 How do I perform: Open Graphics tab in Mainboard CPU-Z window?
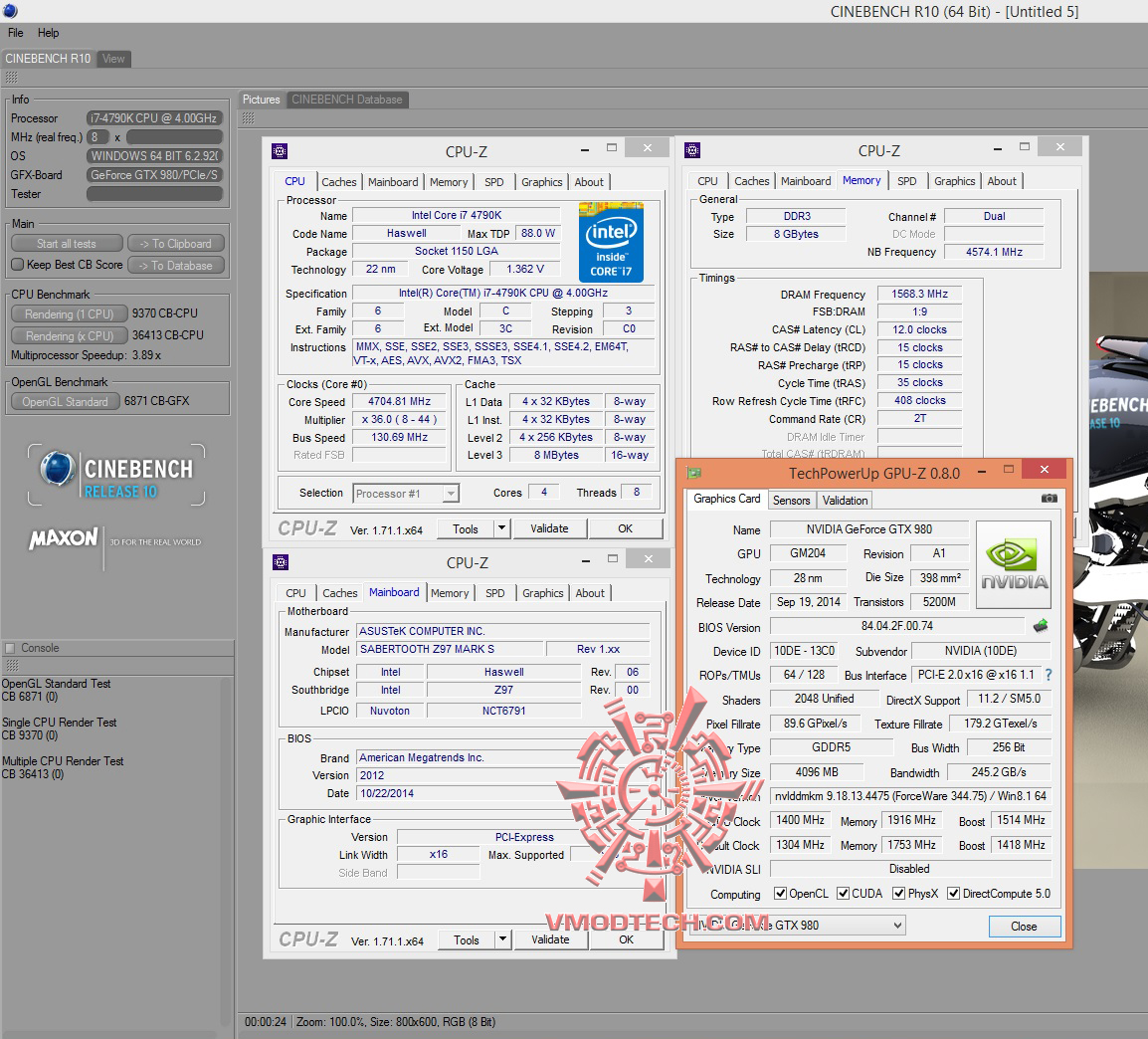click(542, 593)
